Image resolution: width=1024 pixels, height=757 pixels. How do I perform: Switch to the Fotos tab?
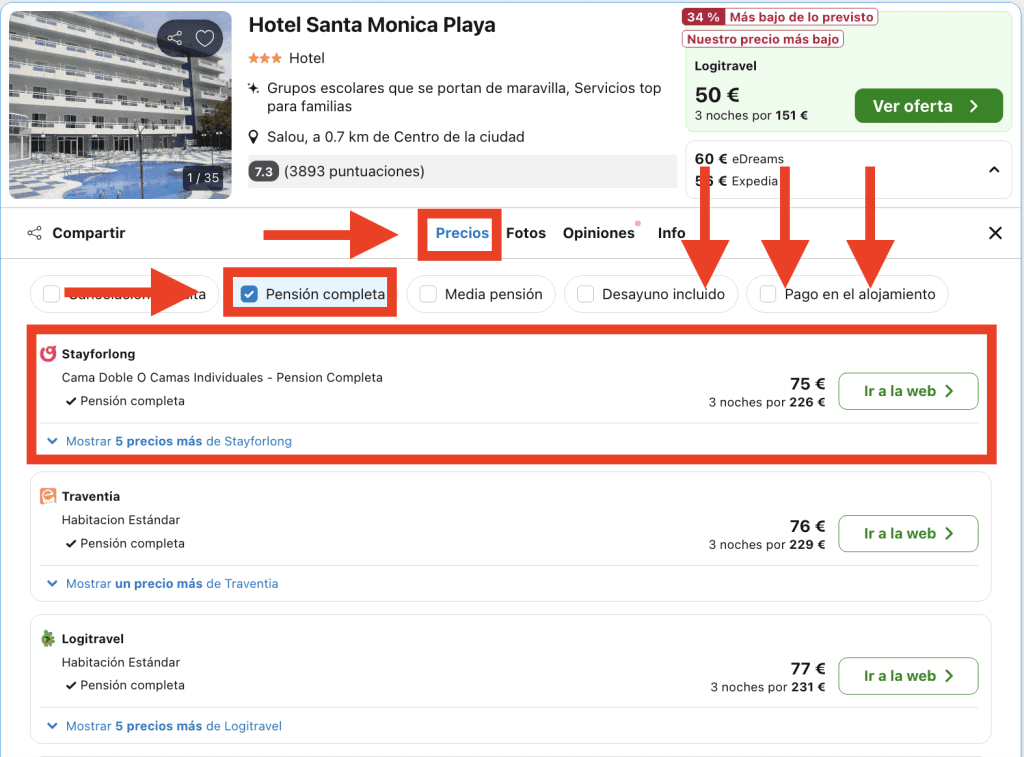pos(526,233)
